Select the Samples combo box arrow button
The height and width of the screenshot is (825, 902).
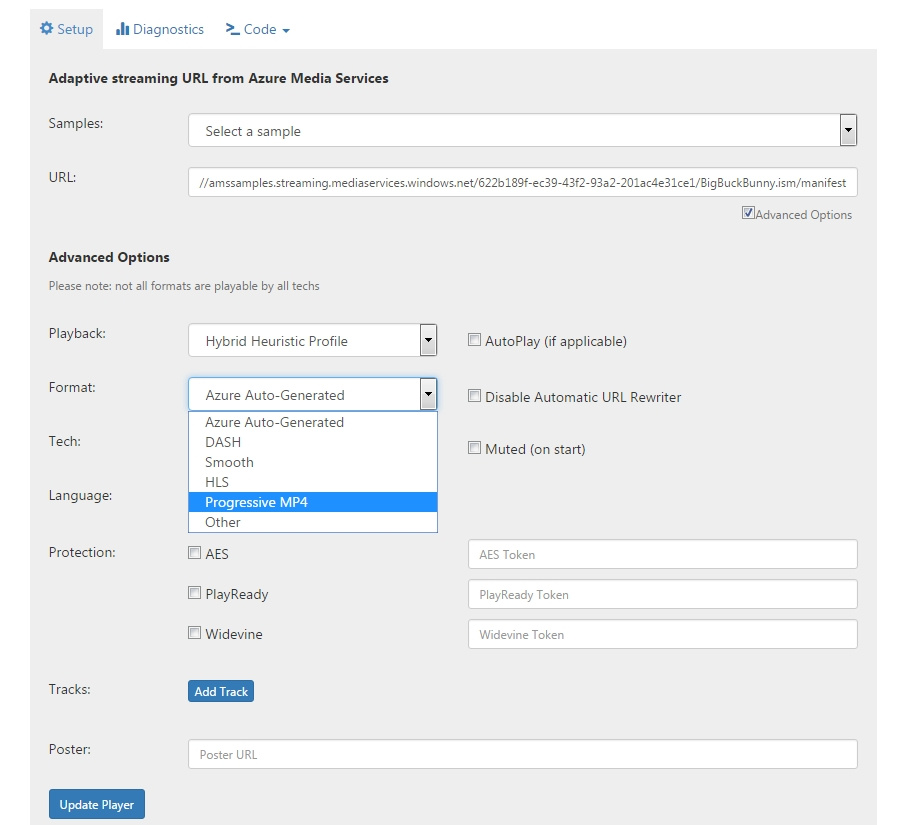(x=848, y=130)
